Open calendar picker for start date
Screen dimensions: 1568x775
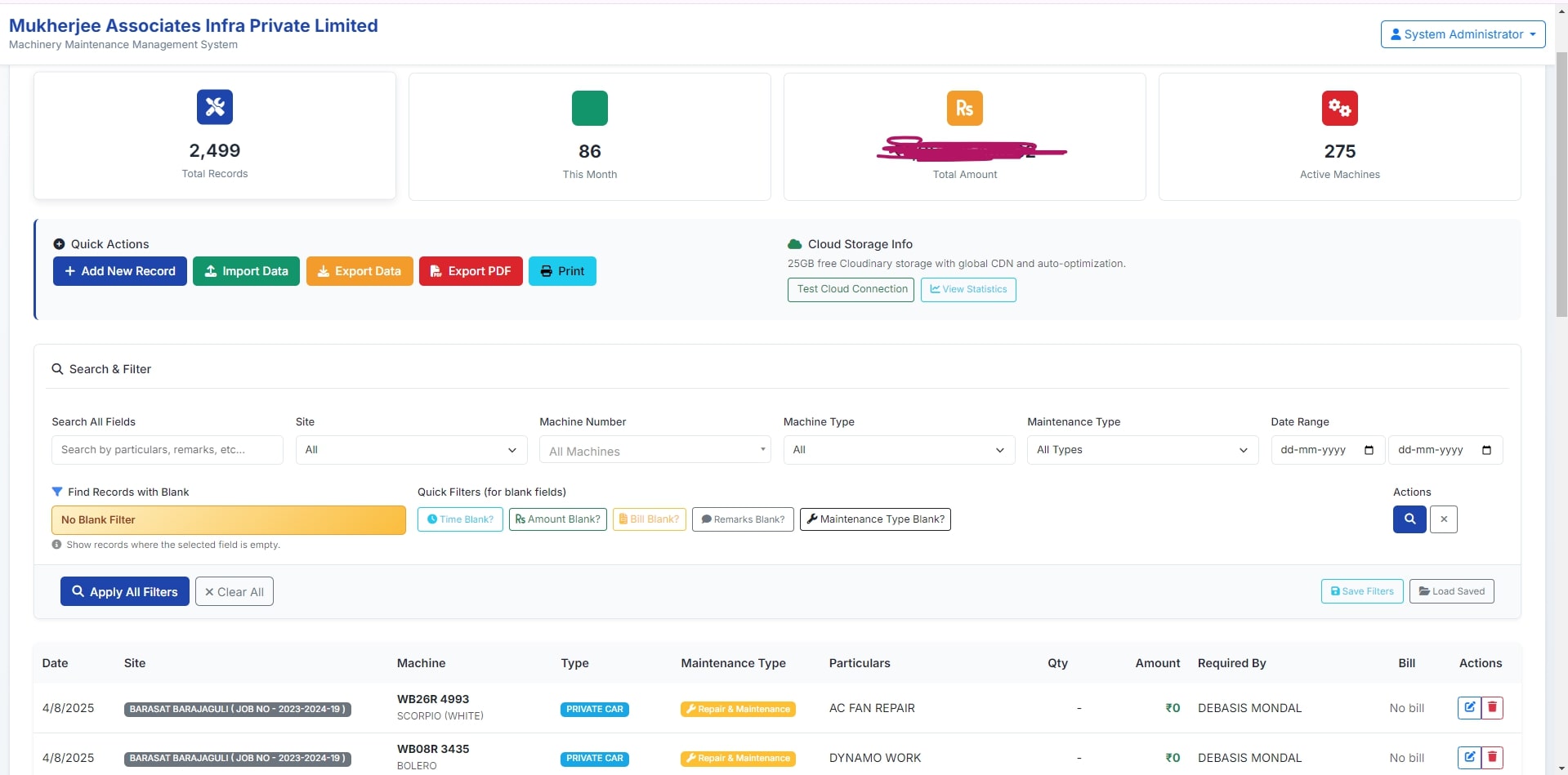point(1369,450)
